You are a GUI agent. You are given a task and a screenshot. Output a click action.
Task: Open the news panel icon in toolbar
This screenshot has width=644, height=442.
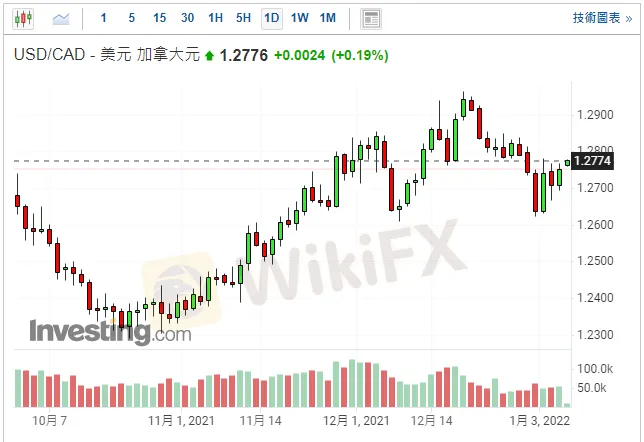pyautogui.click(x=371, y=18)
